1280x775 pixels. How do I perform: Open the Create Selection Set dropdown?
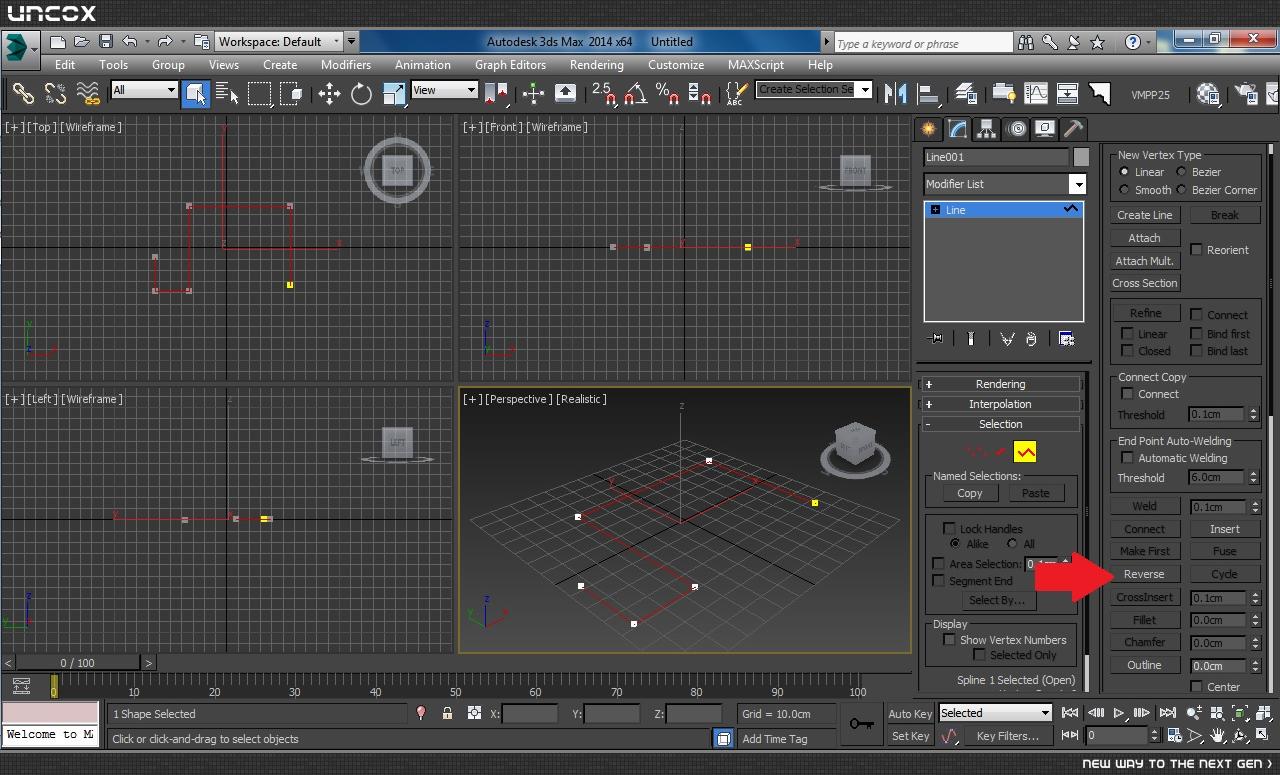[814, 89]
